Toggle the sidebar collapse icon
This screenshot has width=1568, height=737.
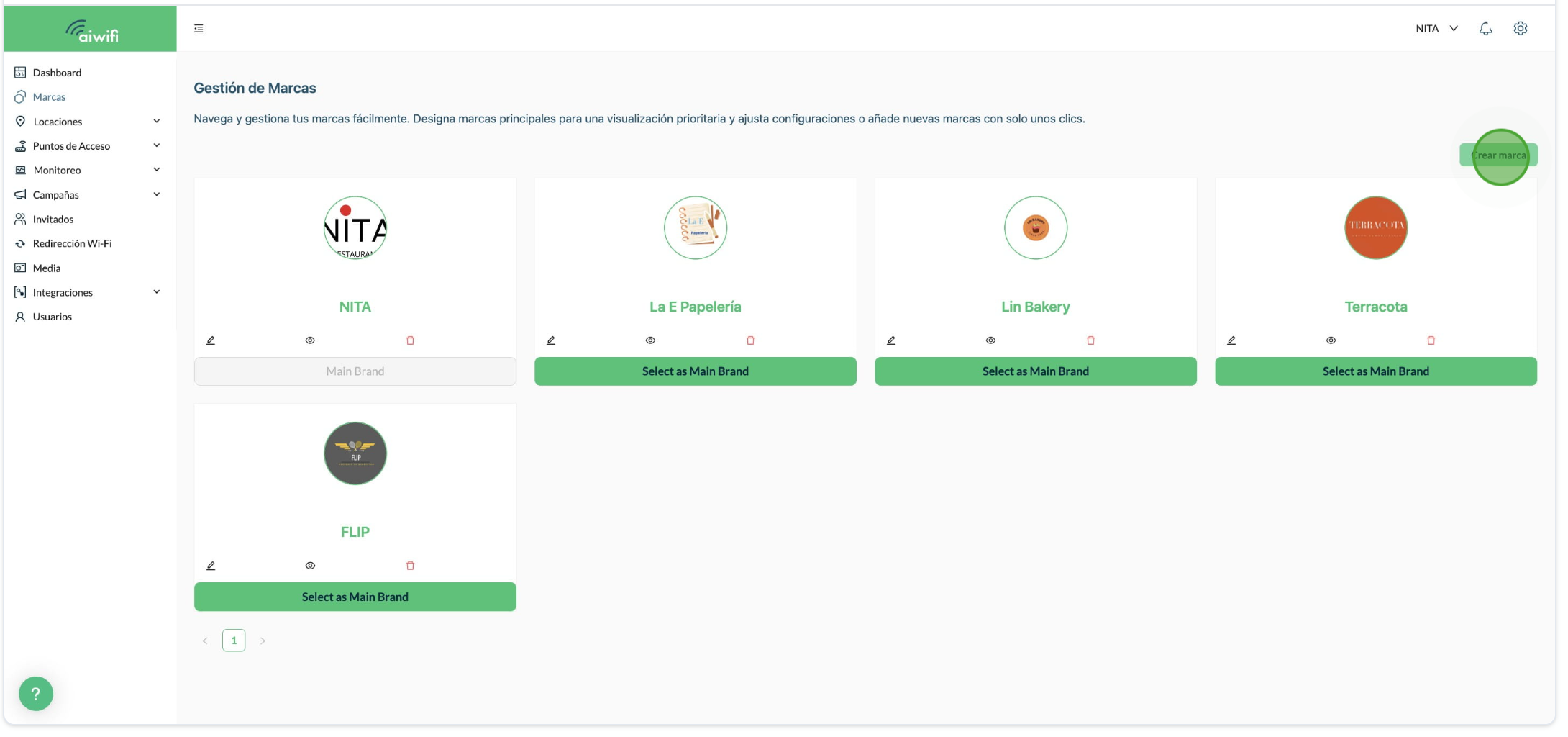[199, 29]
